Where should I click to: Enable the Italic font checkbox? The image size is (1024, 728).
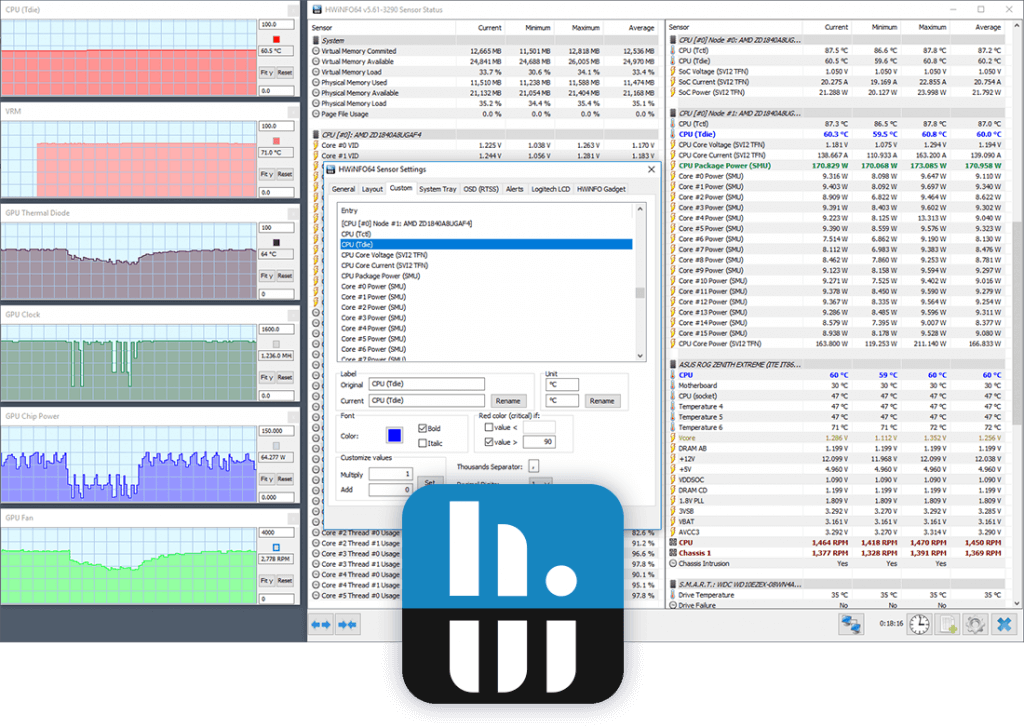point(423,443)
